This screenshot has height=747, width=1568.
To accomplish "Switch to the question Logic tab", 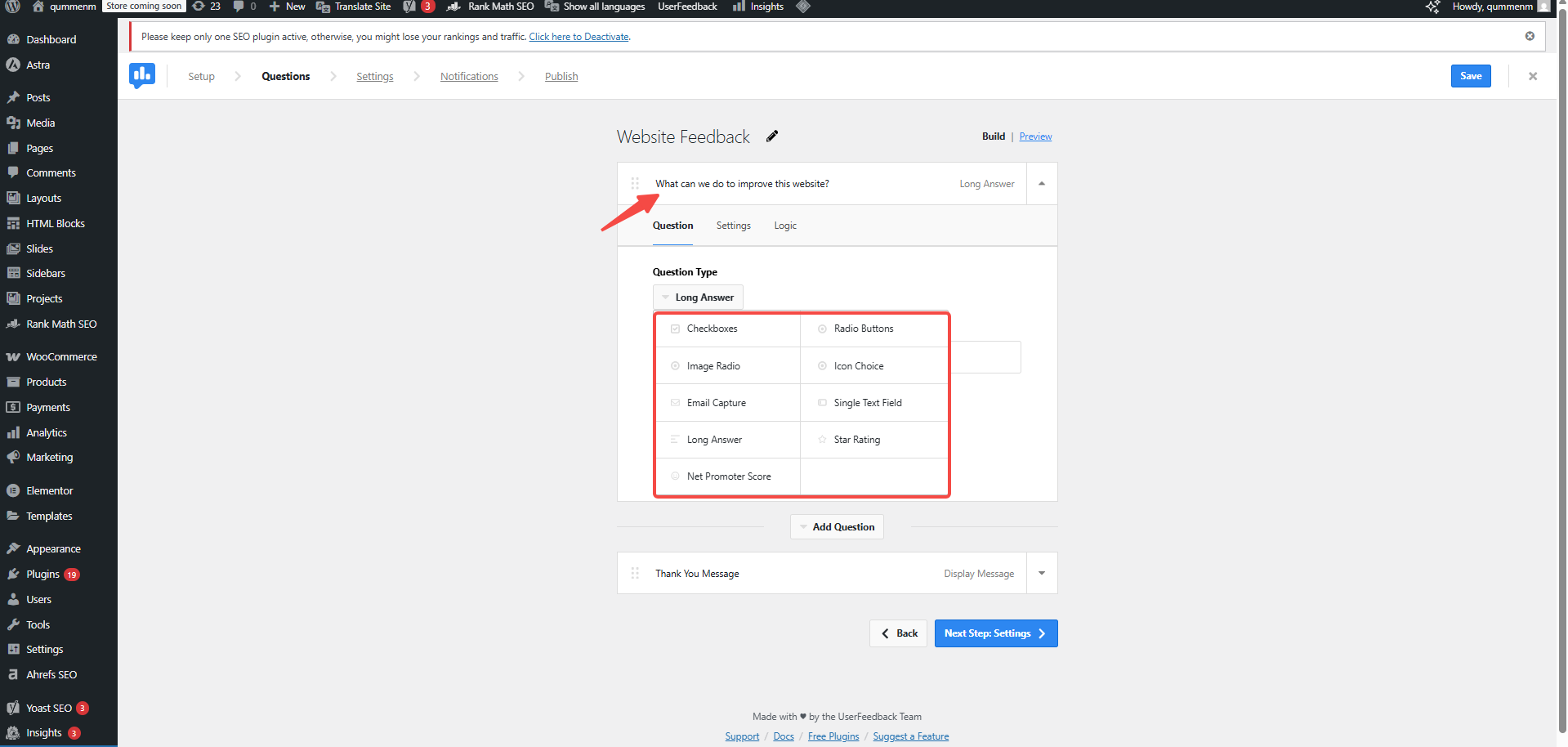I will [x=784, y=226].
